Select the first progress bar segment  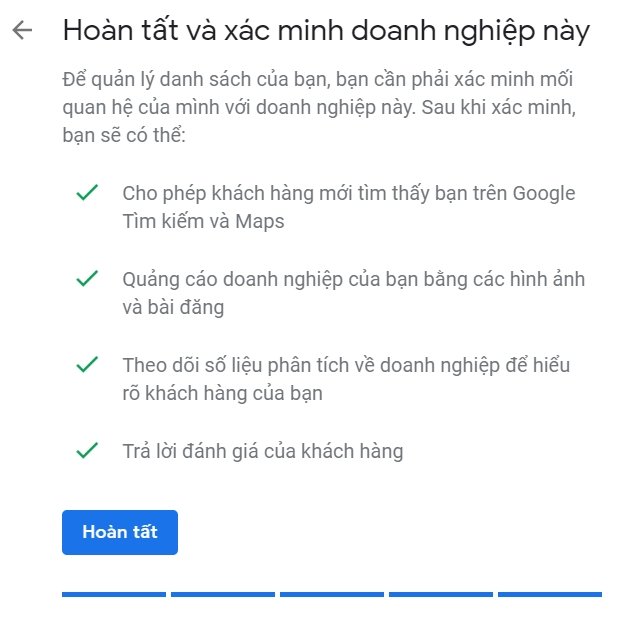point(114,594)
